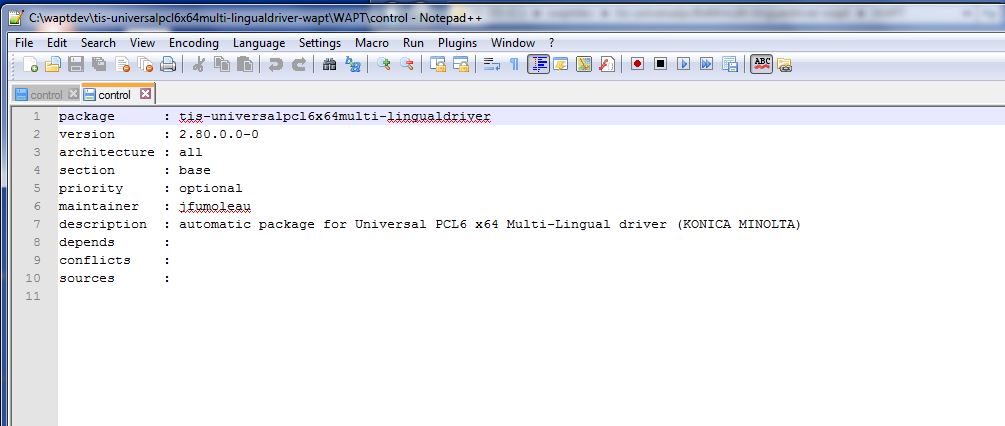Screen dimensions: 1005x426
Task: Open the user defined language icon
Action: (561, 64)
